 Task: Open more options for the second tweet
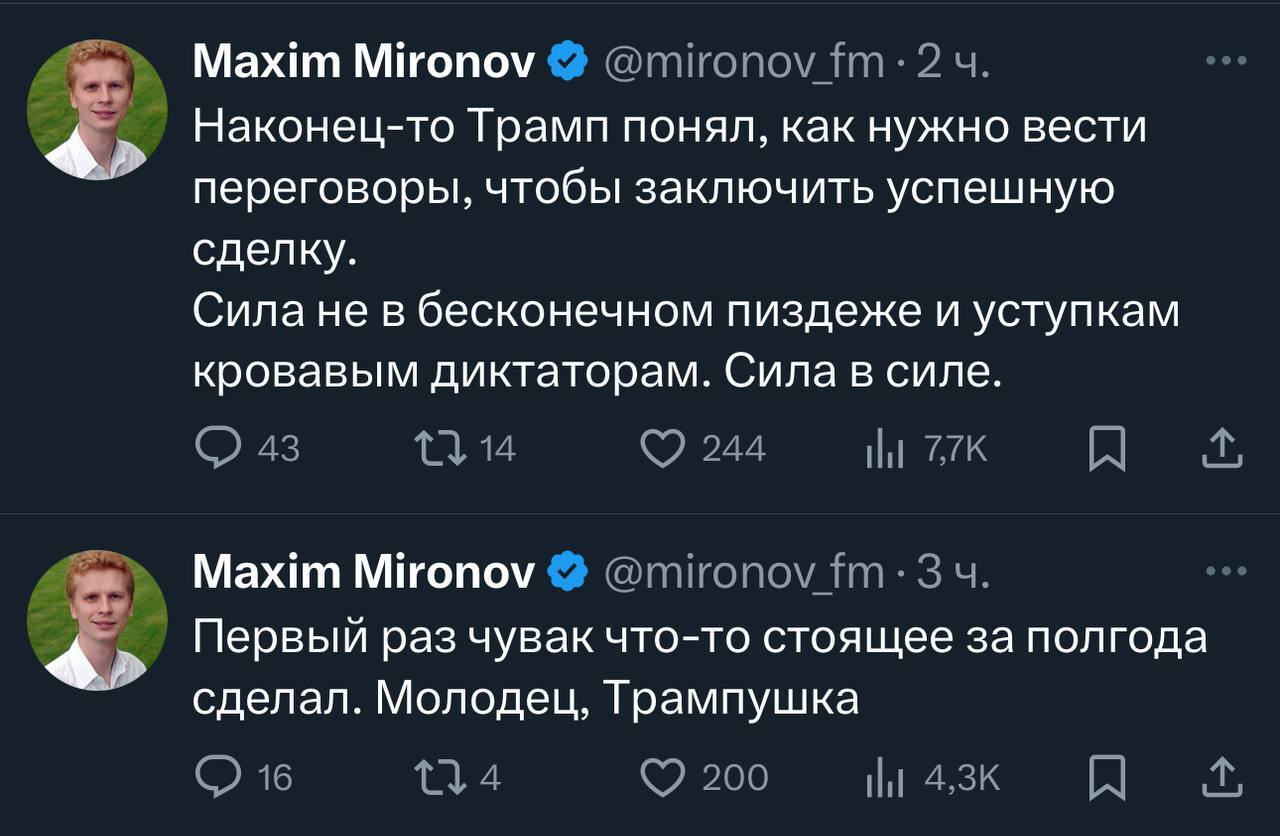click(1225, 572)
